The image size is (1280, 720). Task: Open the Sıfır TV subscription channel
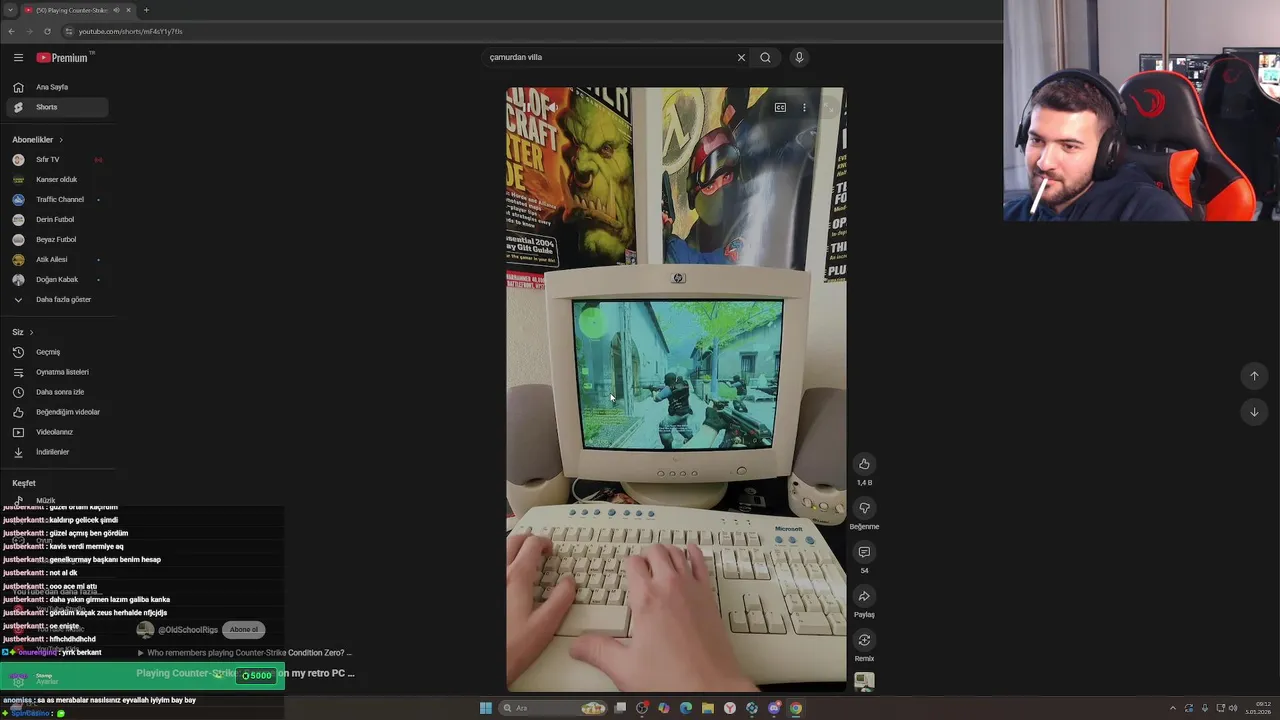coord(55,160)
